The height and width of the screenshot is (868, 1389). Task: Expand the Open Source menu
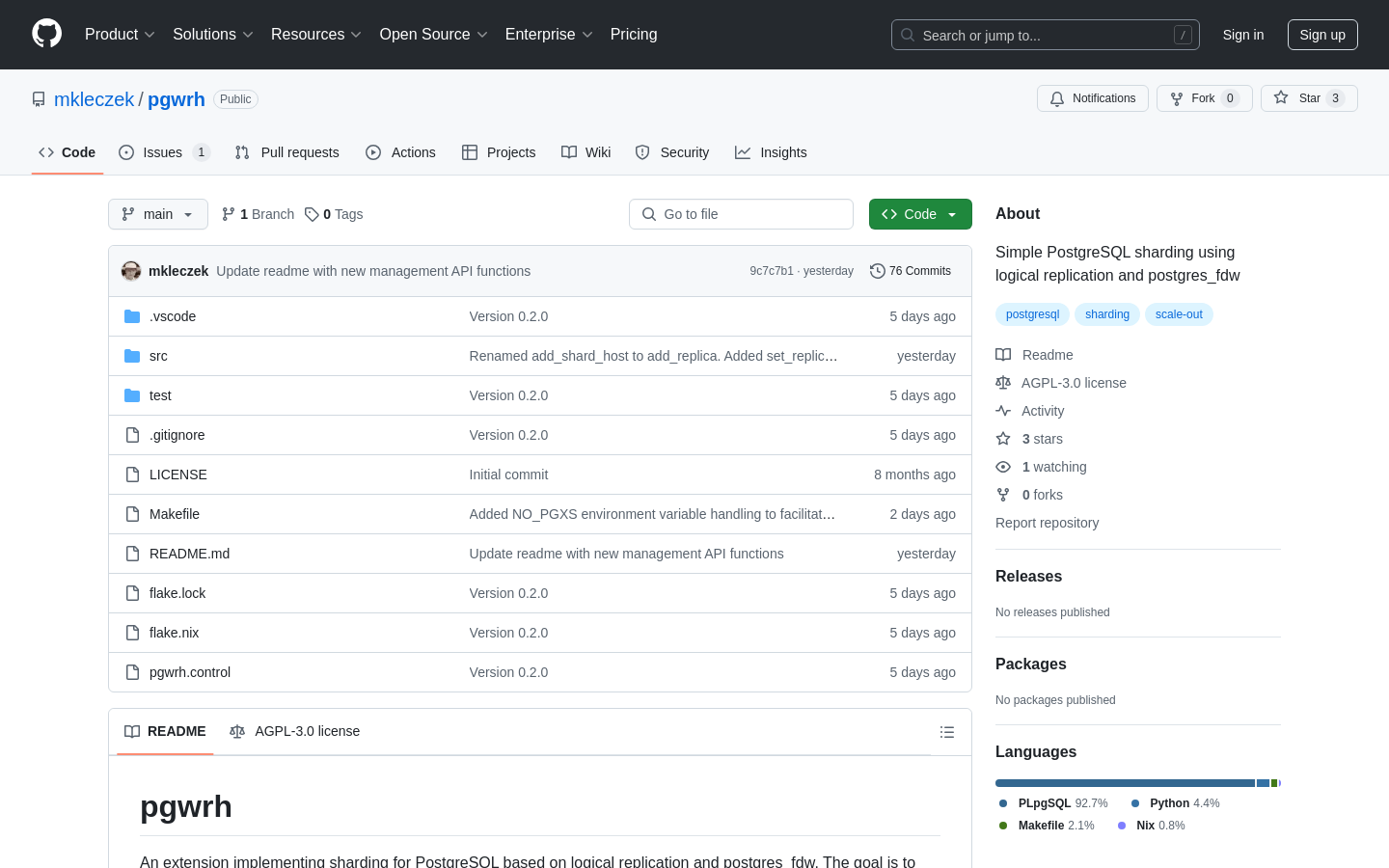434,34
